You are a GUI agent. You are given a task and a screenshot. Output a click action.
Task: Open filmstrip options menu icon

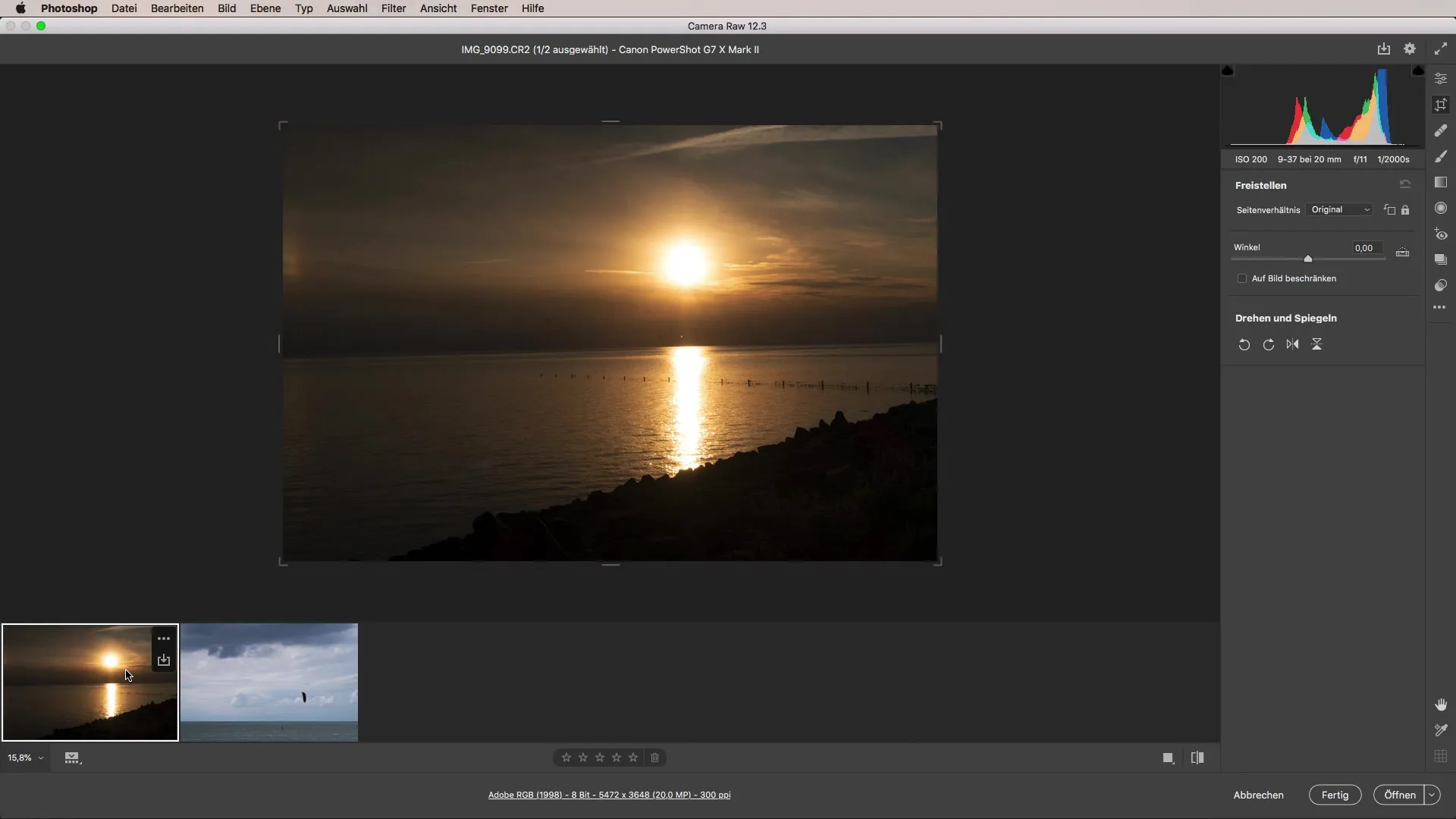point(73,758)
